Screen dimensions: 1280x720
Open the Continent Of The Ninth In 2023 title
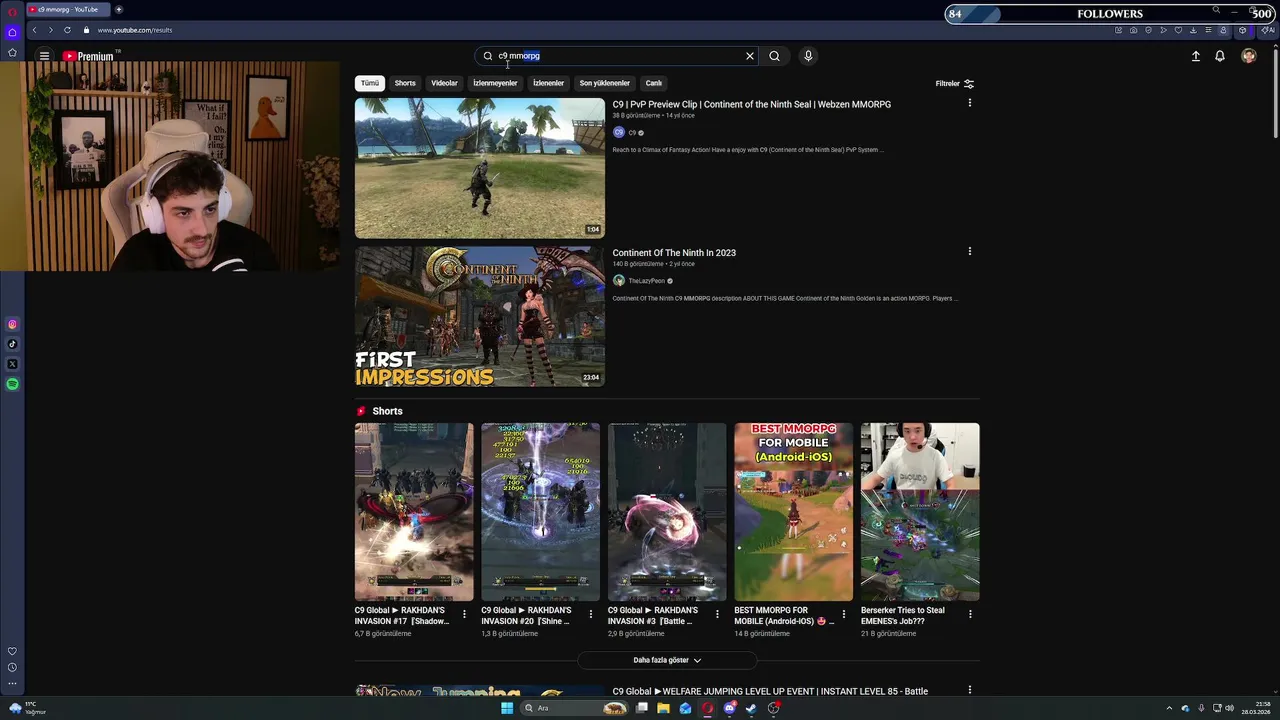click(x=674, y=253)
